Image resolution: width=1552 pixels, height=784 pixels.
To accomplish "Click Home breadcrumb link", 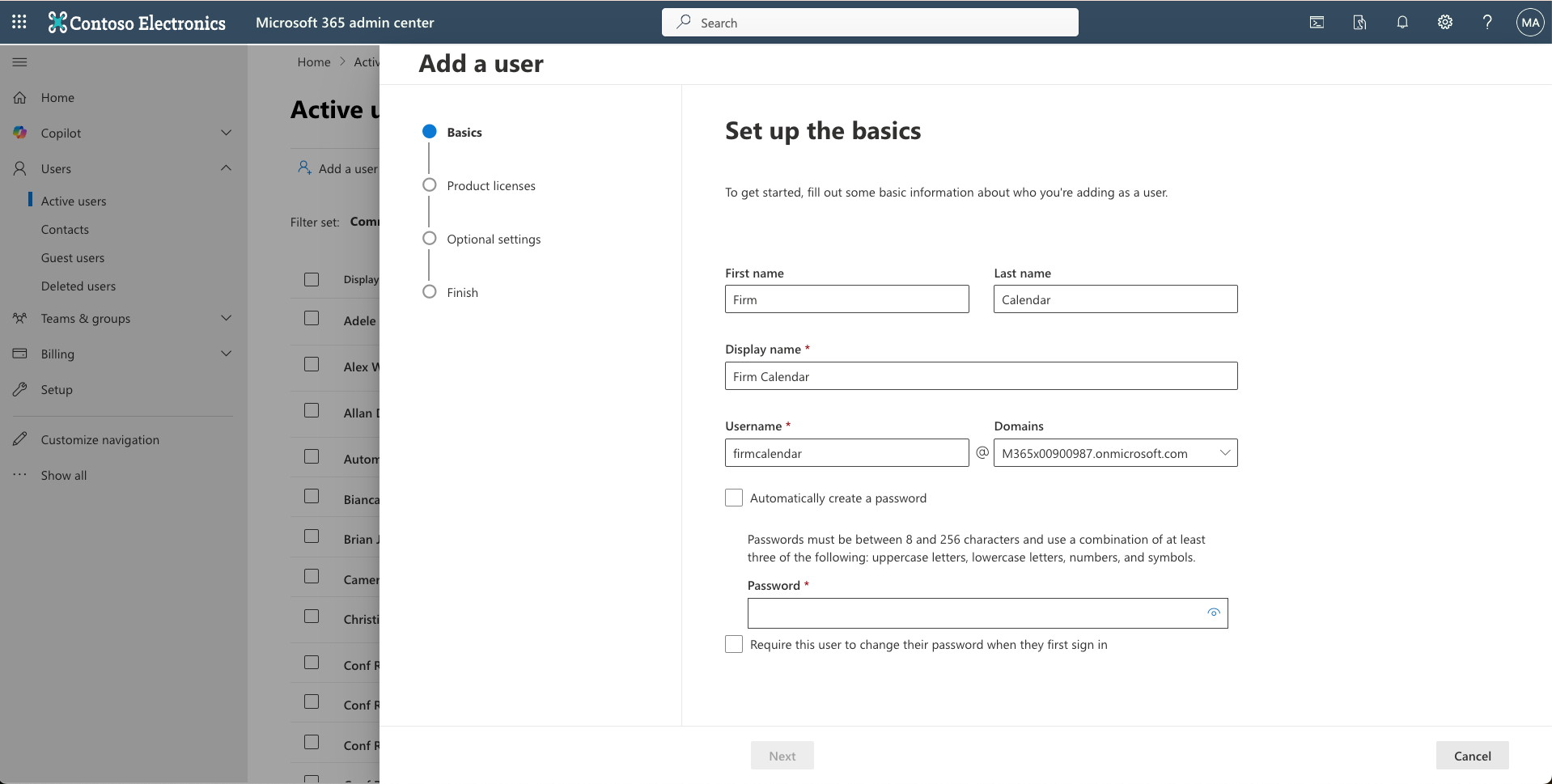I will (x=314, y=61).
